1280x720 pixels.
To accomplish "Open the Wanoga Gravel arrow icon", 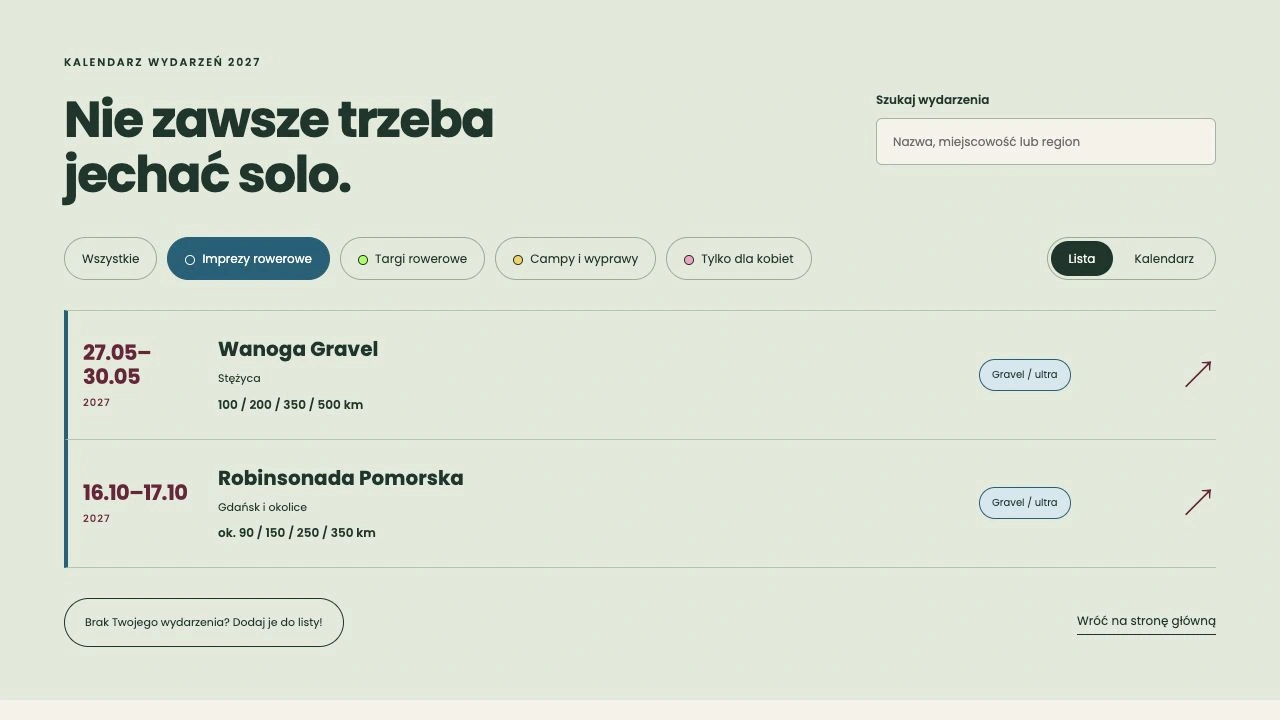I will [1198, 374].
